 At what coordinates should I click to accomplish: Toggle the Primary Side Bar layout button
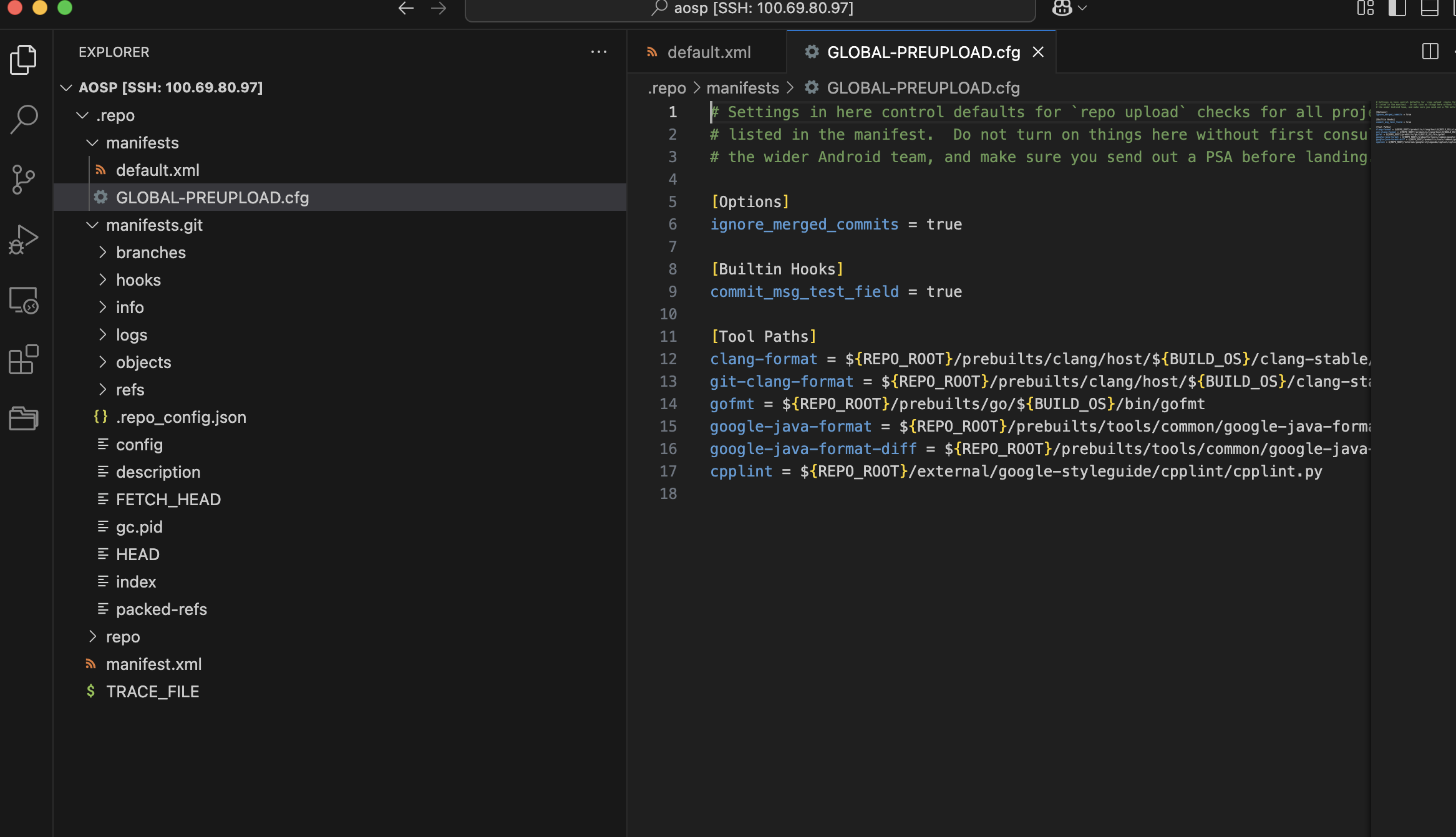coord(1397,8)
